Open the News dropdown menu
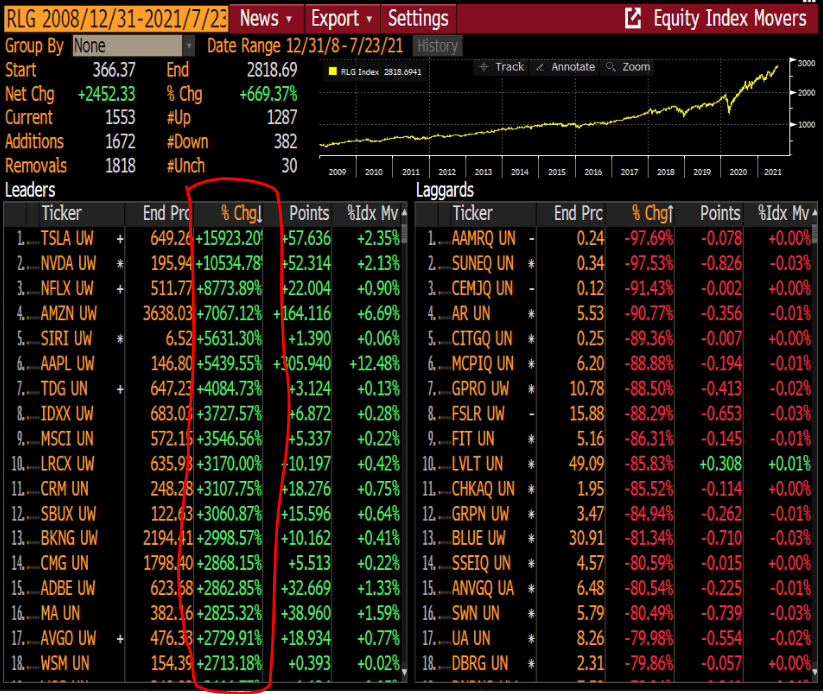823x694 pixels. 266,18
